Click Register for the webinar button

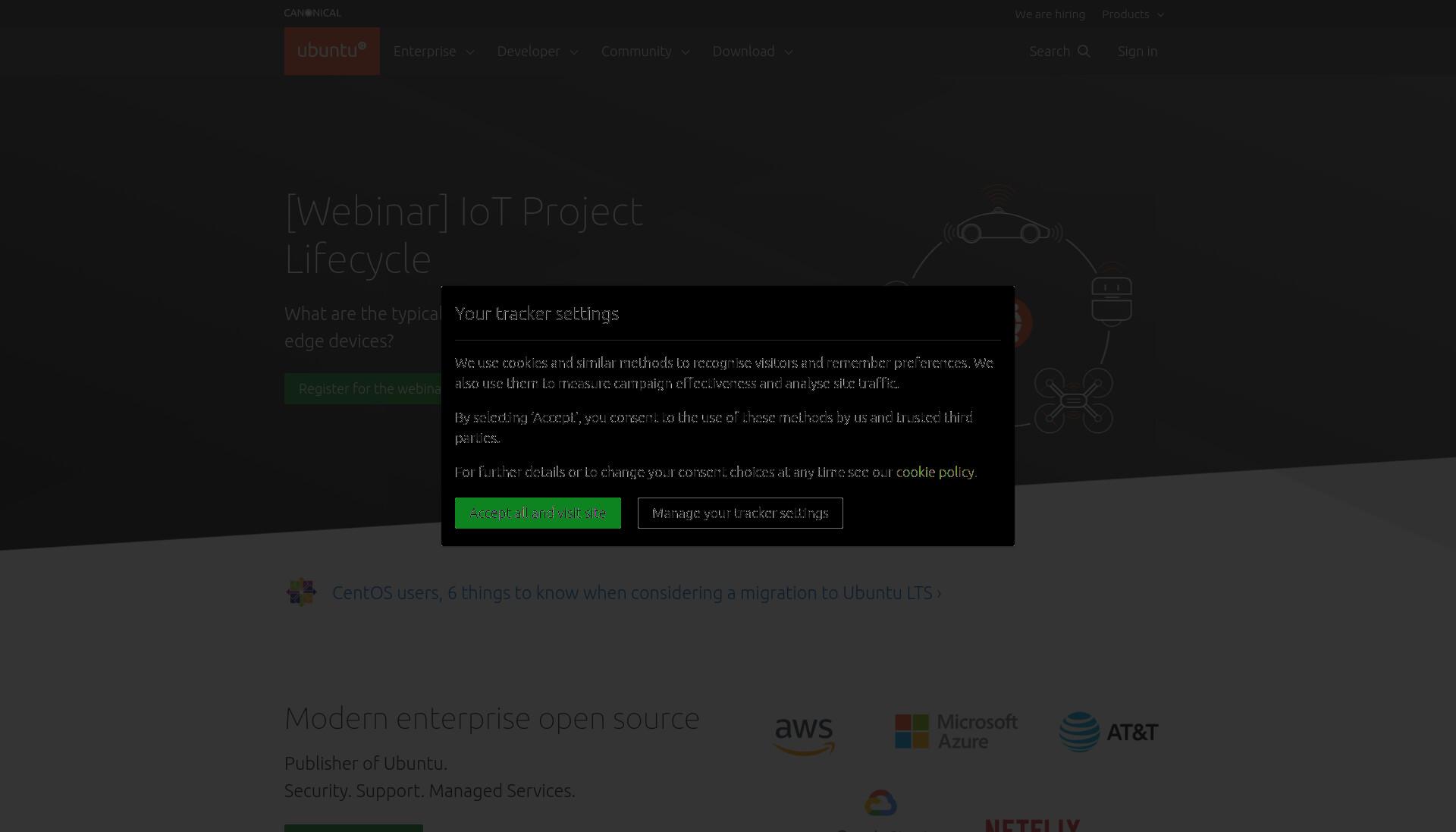pos(363,388)
